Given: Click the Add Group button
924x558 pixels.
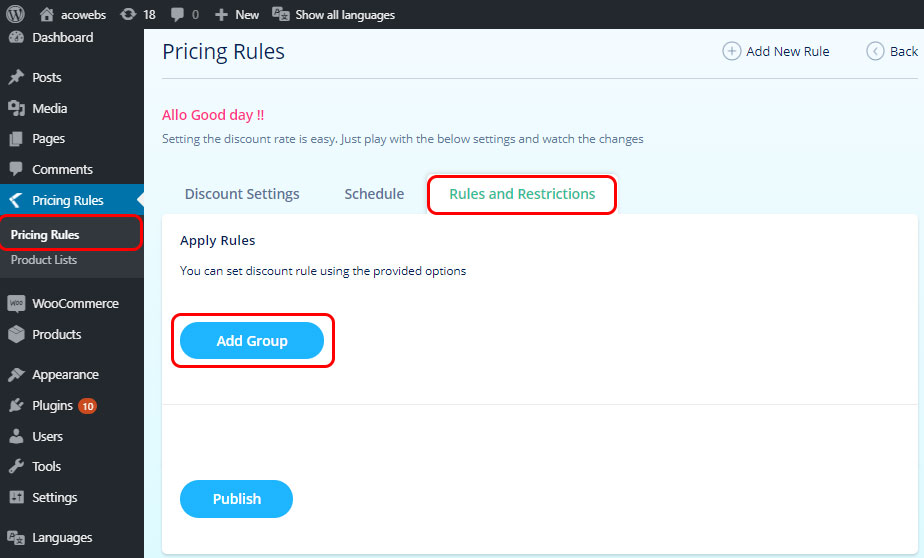Looking at the screenshot, I should pyautogui.click(x=252, y=341).
